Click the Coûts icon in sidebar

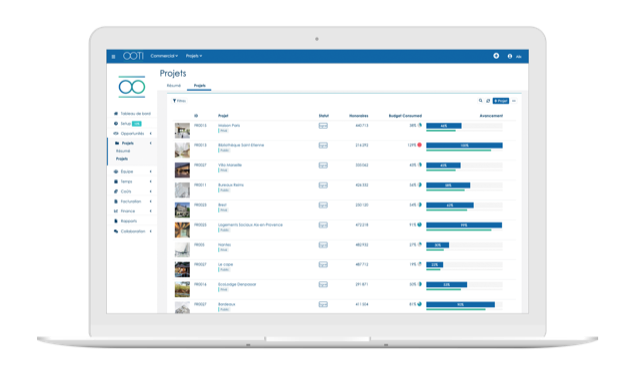116,191
